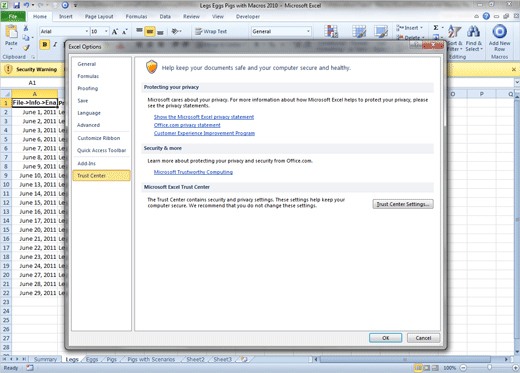The width and height of the screenshot is (520, 373).
Task: Open Customize Quick Access Toolbar dropdown
Action: pyautogui.click(x=75, y=5)
